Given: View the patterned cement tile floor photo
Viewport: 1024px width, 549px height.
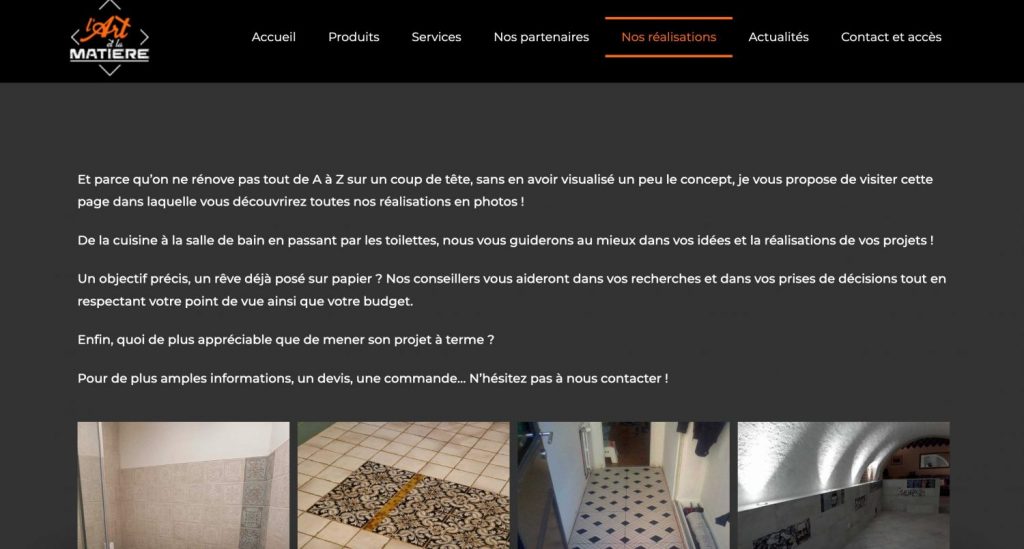Looking at the screenshot, I should [x=404, y=485].
